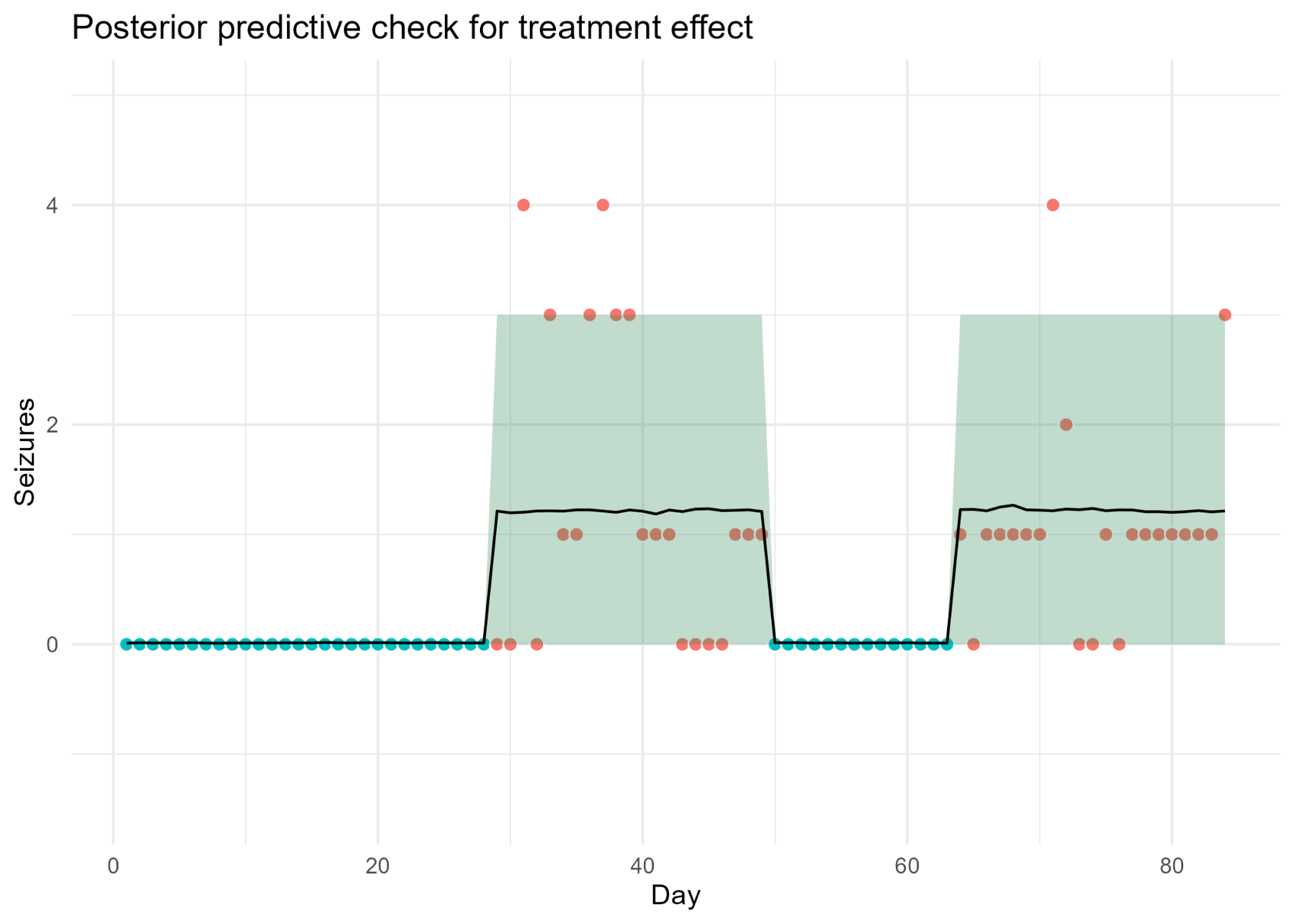1294x924 pixels.
Task: Click the y-axis tick label 2
Action: click(52, 424)
